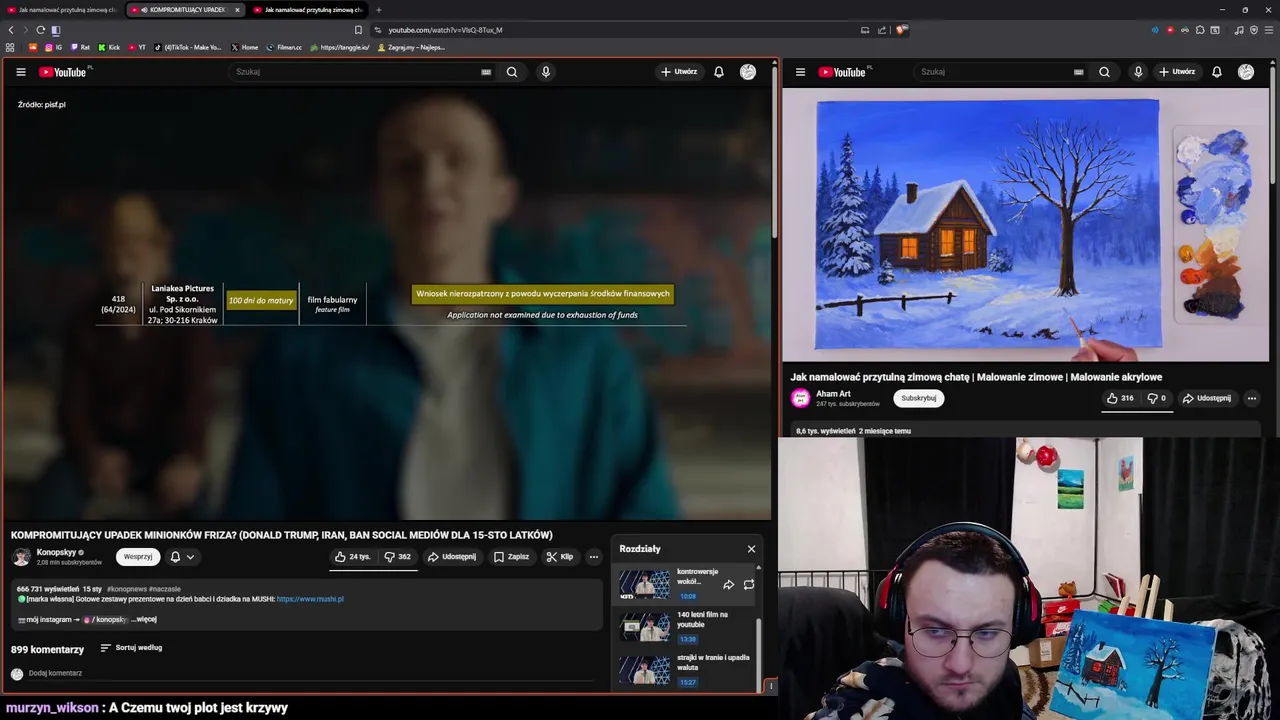The height and width of the screenshot is (720, 1280).
Task: Open the TikTok bookmark
Action: coord(188,47)
